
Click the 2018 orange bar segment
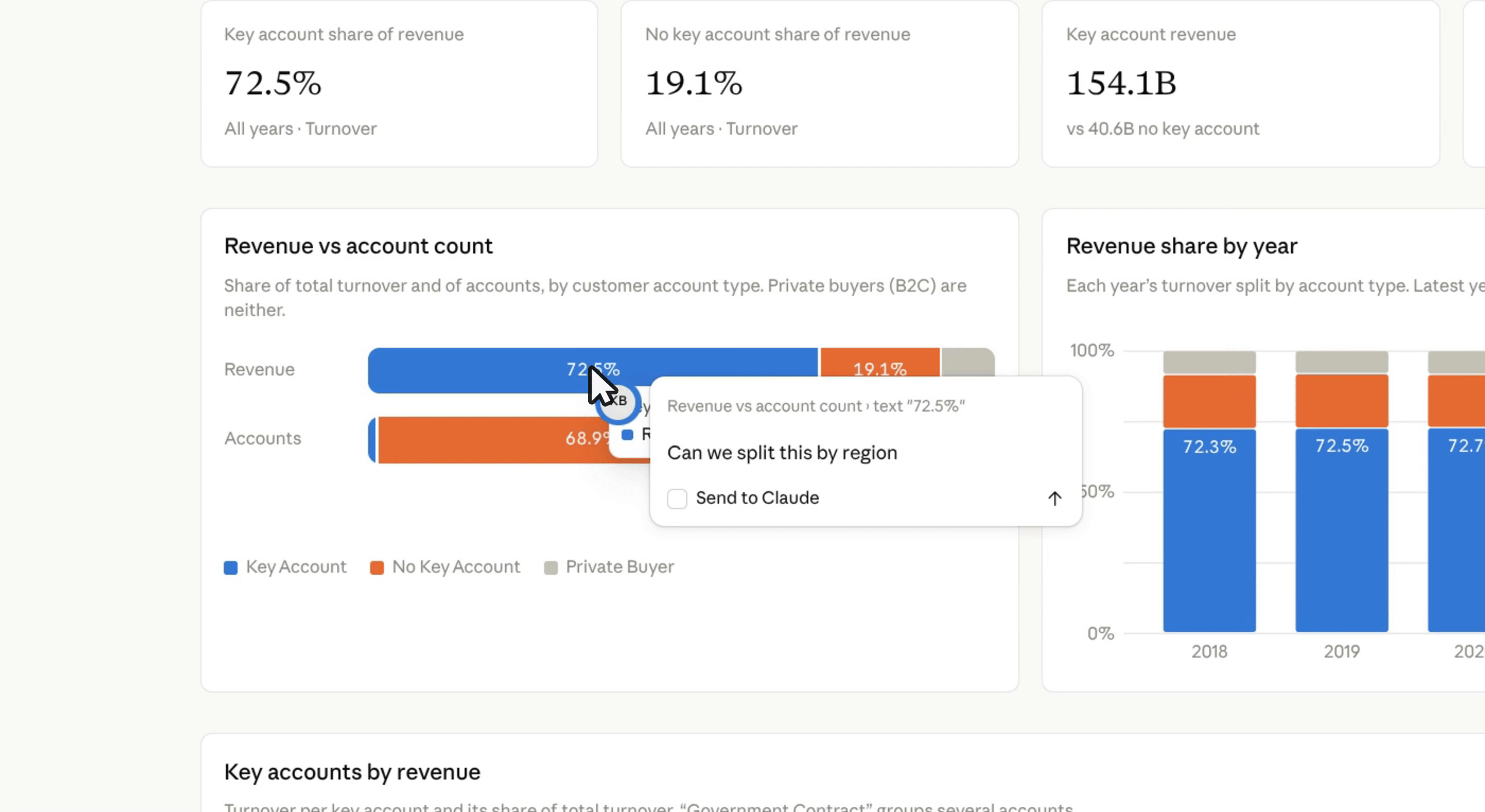[1209, 401]
